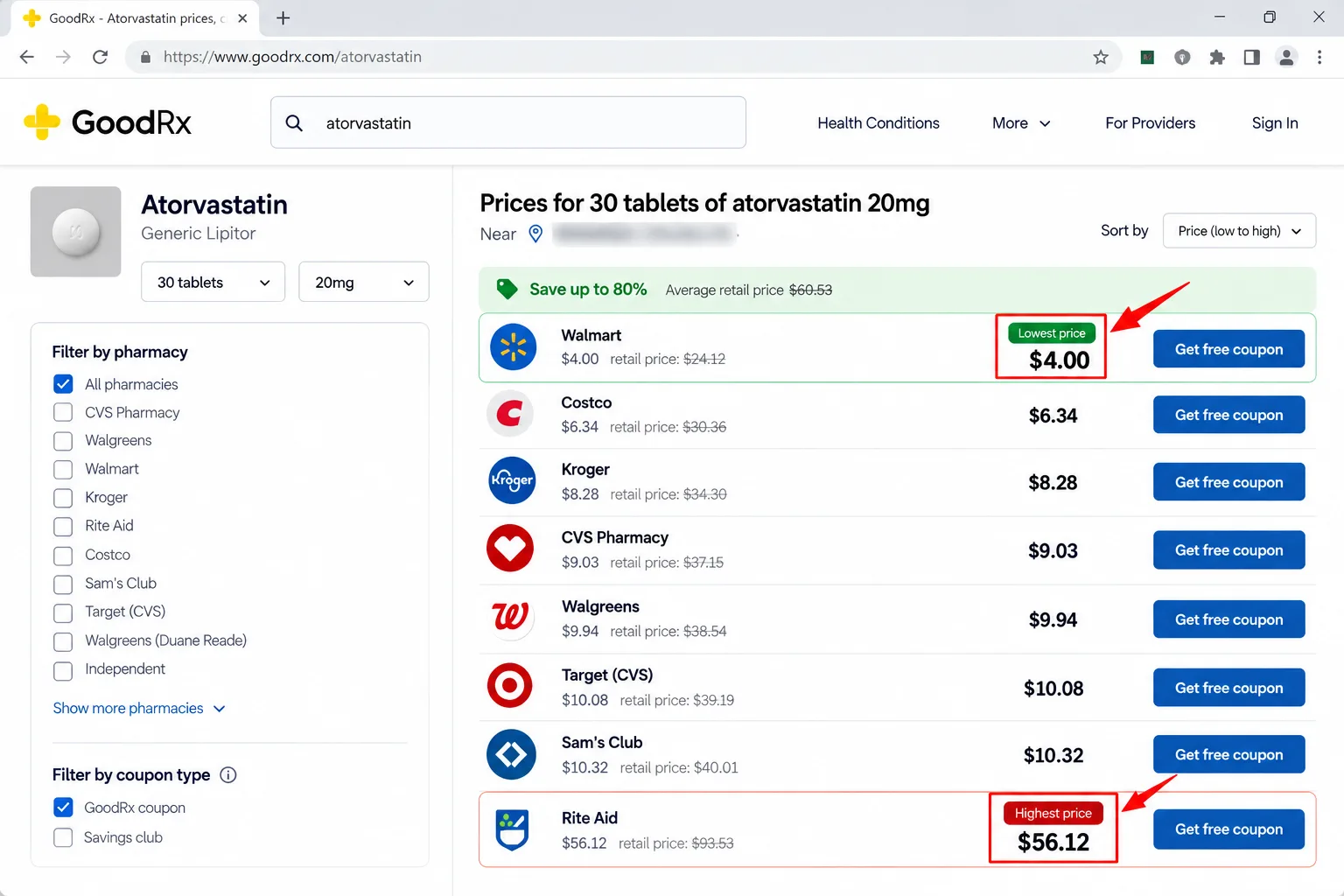Click the GoodRx yellow plus logo
Viewport: 1344px width, 896px height.
tap(42, 122)
